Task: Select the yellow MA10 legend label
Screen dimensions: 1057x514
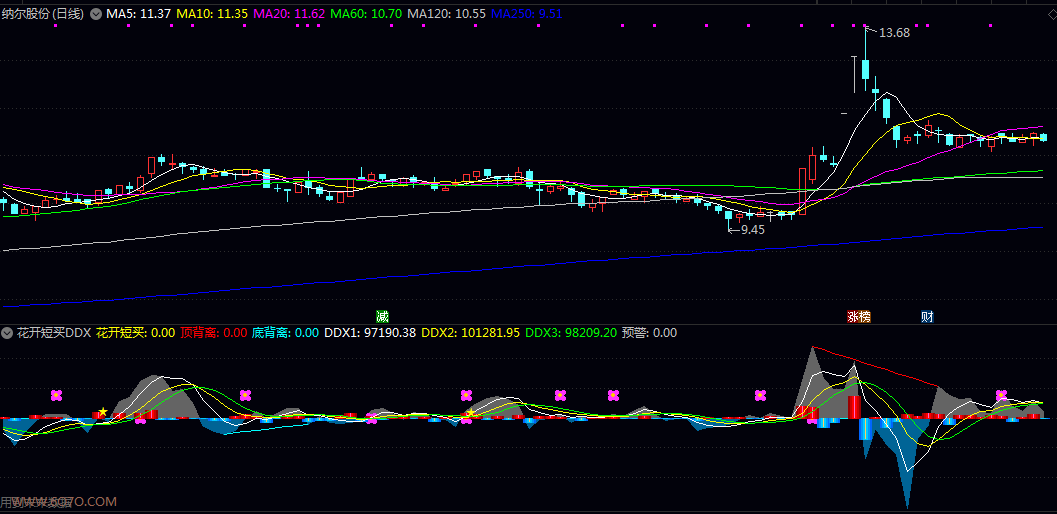Action: coord(212,14)
